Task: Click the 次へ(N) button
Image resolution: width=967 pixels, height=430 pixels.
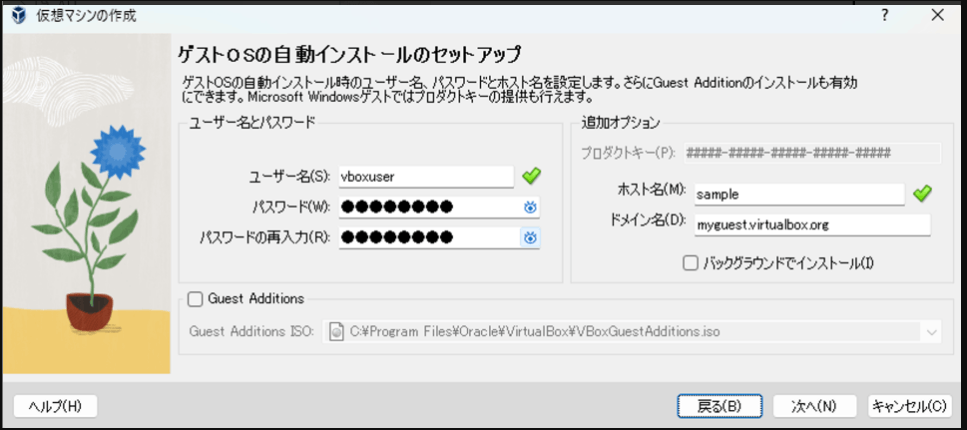Action: (814, 406)
